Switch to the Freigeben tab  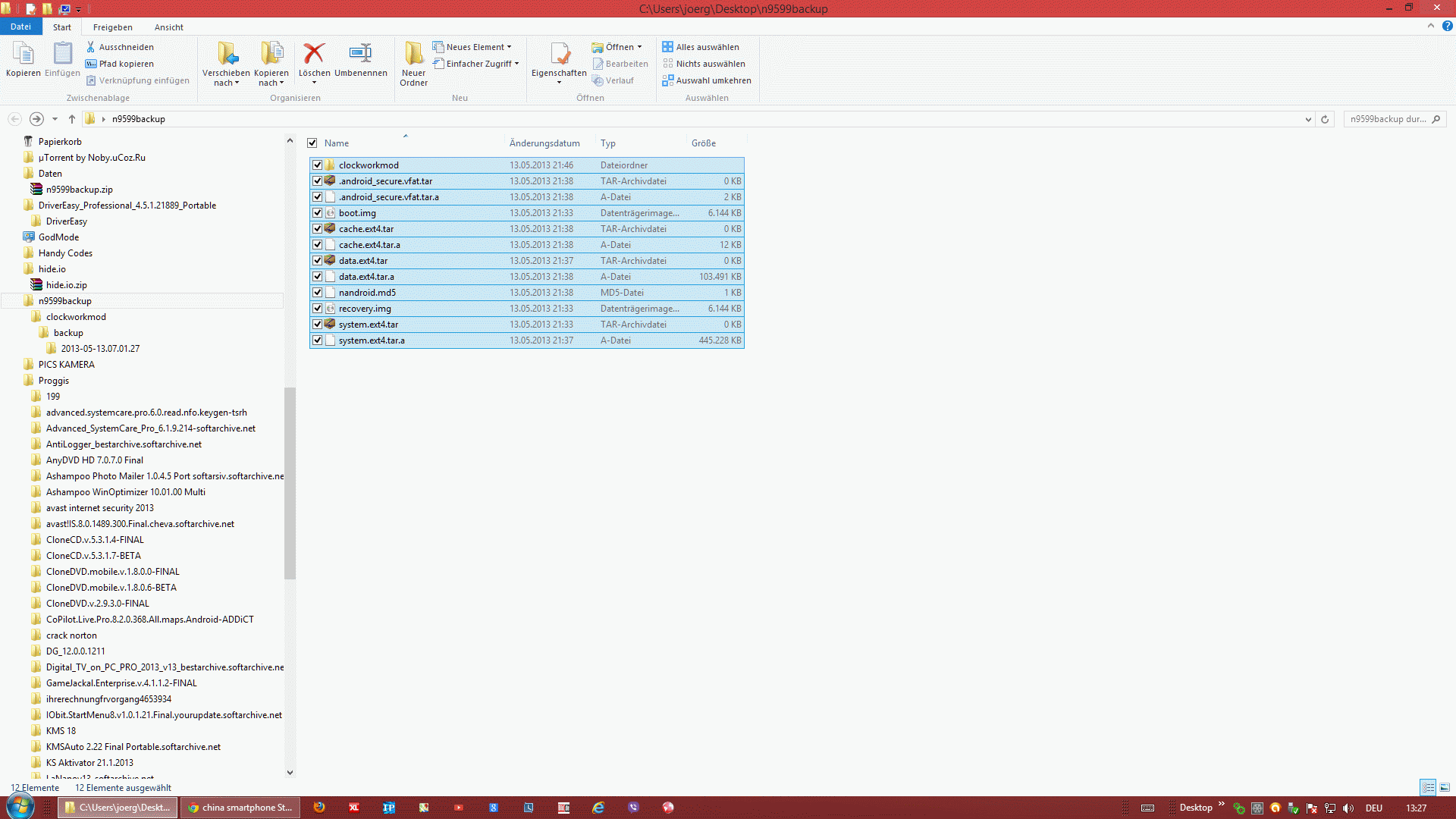click(112, 27)
